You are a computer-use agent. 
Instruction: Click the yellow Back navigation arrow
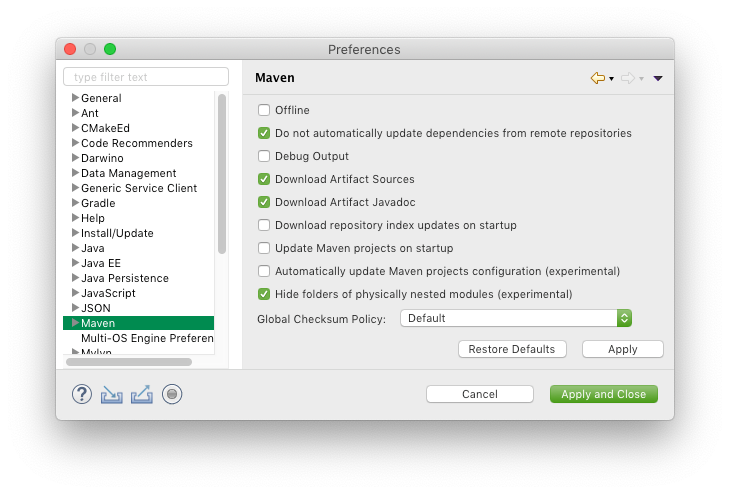(598, 78)
